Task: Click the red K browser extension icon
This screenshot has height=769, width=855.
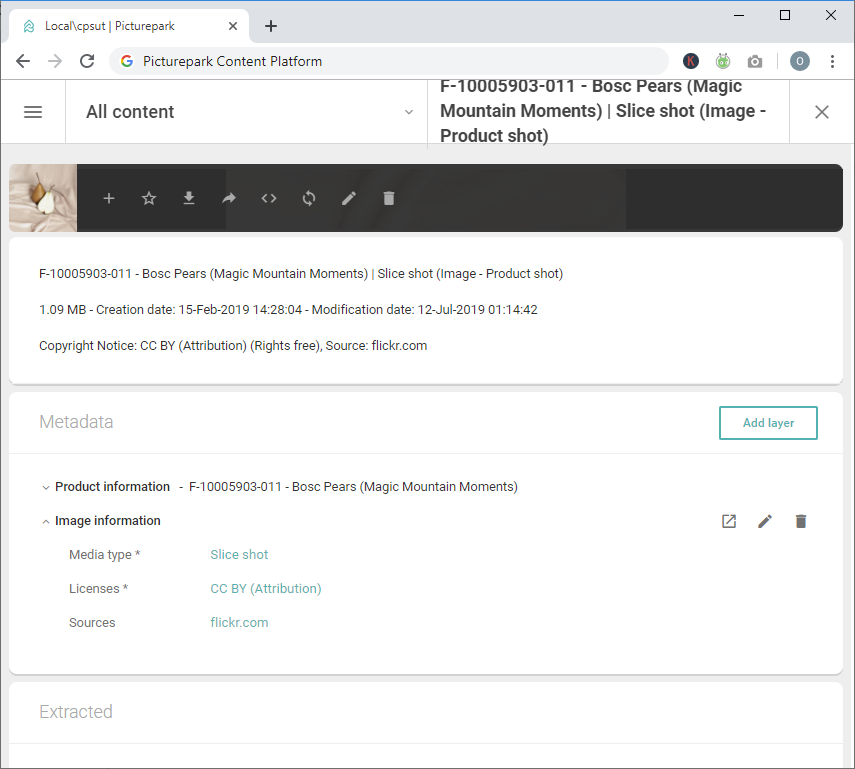Action: coord(691,61)
